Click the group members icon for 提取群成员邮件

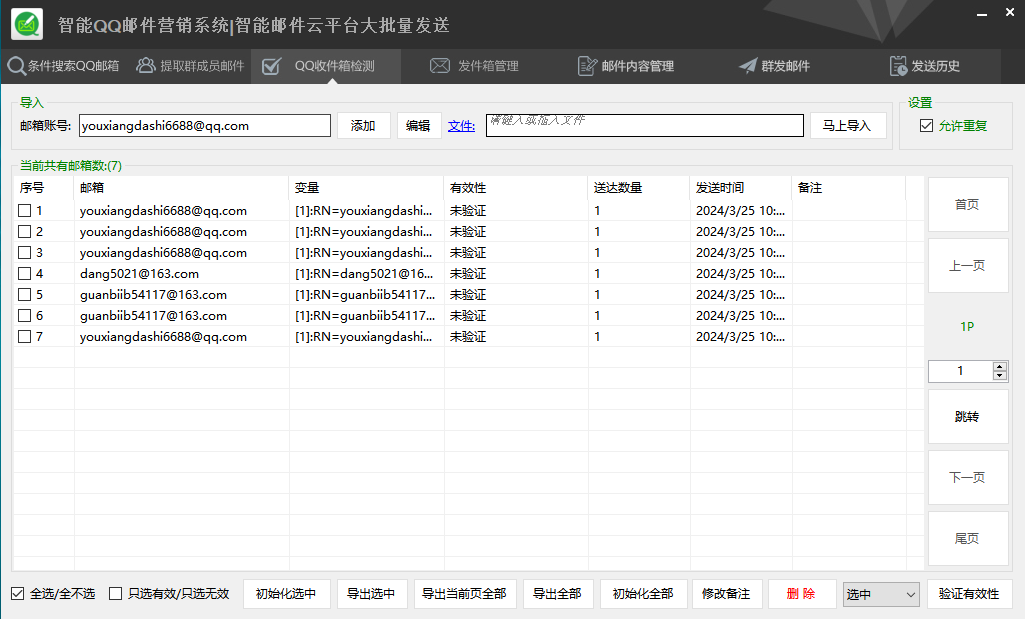click(x=145, y=65)
